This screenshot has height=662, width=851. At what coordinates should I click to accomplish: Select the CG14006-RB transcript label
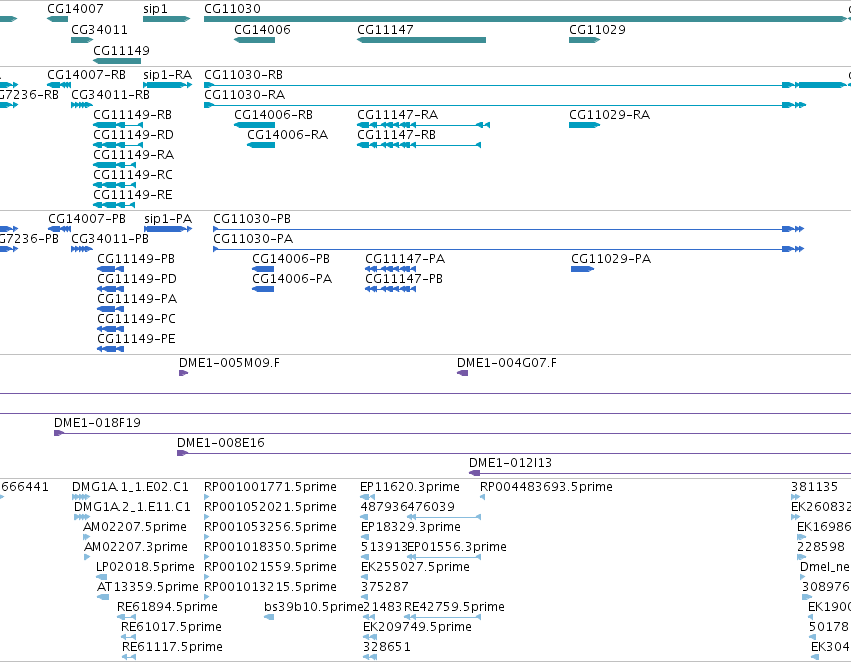tap(273, 114)
